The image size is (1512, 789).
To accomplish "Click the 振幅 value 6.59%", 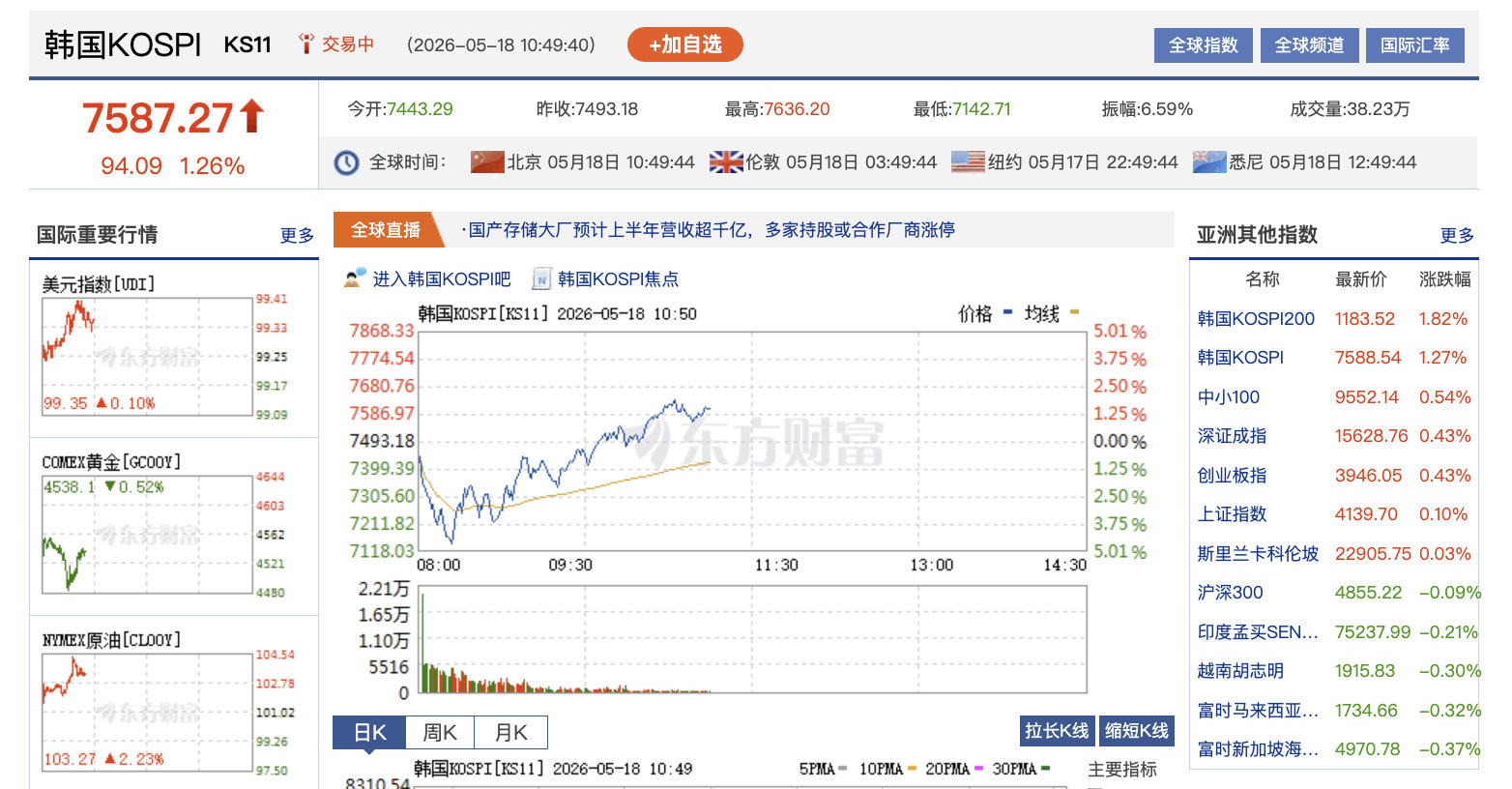I will click(x=1167, y=109).
